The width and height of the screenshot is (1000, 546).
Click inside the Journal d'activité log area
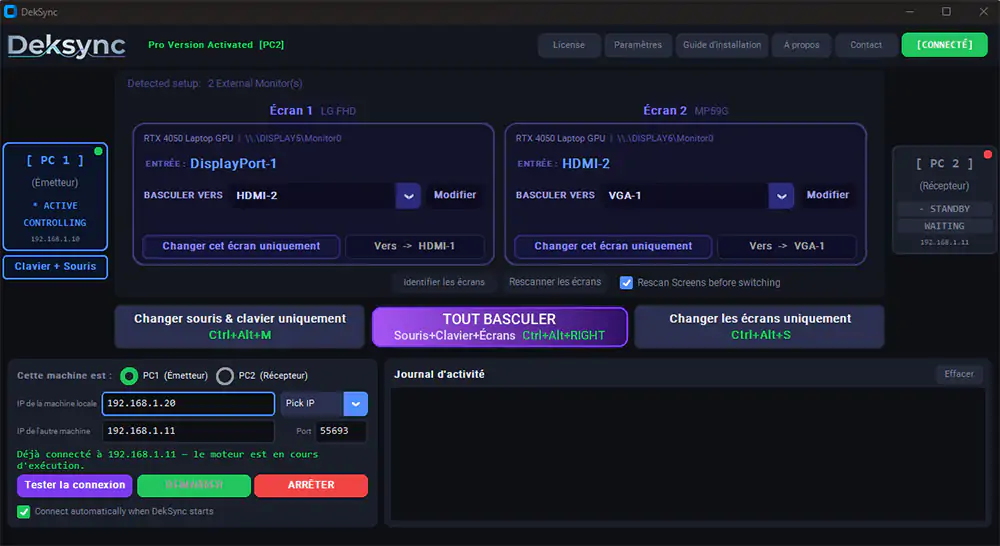pos(688,454)
